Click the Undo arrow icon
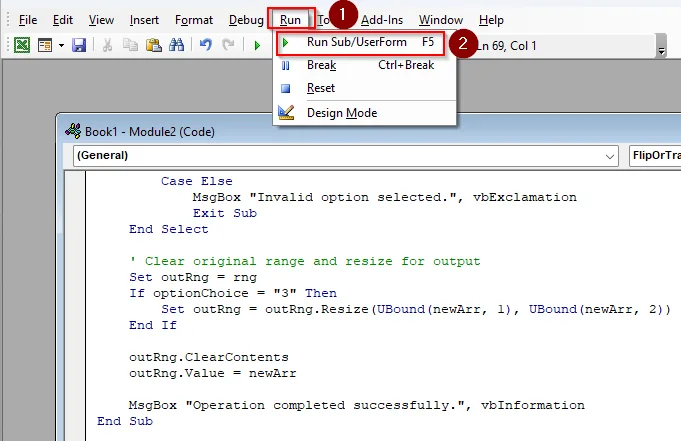The image size is (681, 441). [205, 44]
